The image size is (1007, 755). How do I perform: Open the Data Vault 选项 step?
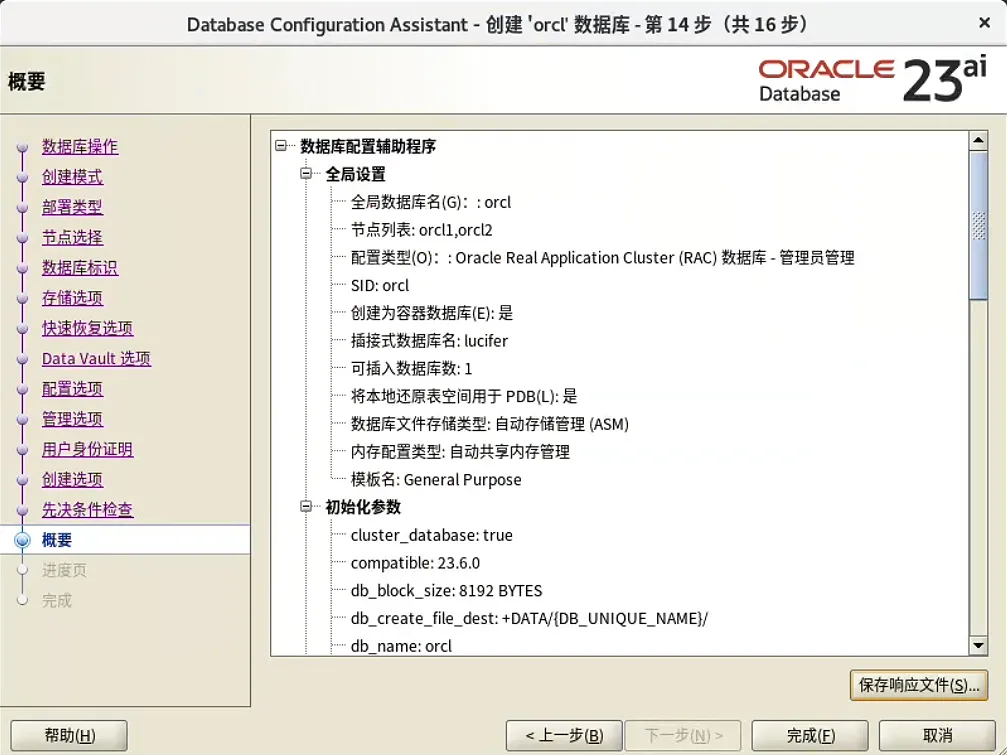coord(96,358)
